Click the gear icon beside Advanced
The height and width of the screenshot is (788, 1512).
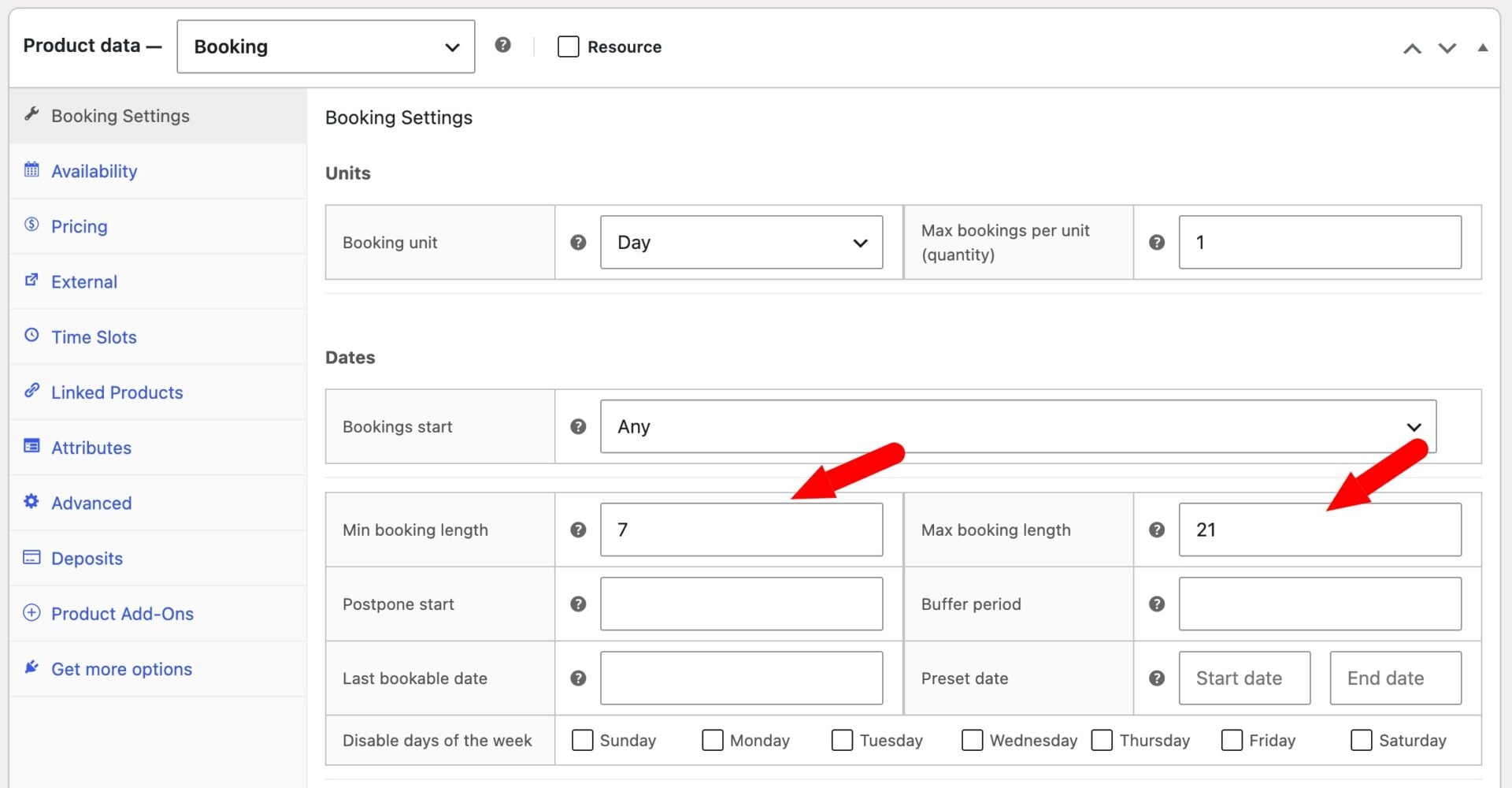point(31,501)
